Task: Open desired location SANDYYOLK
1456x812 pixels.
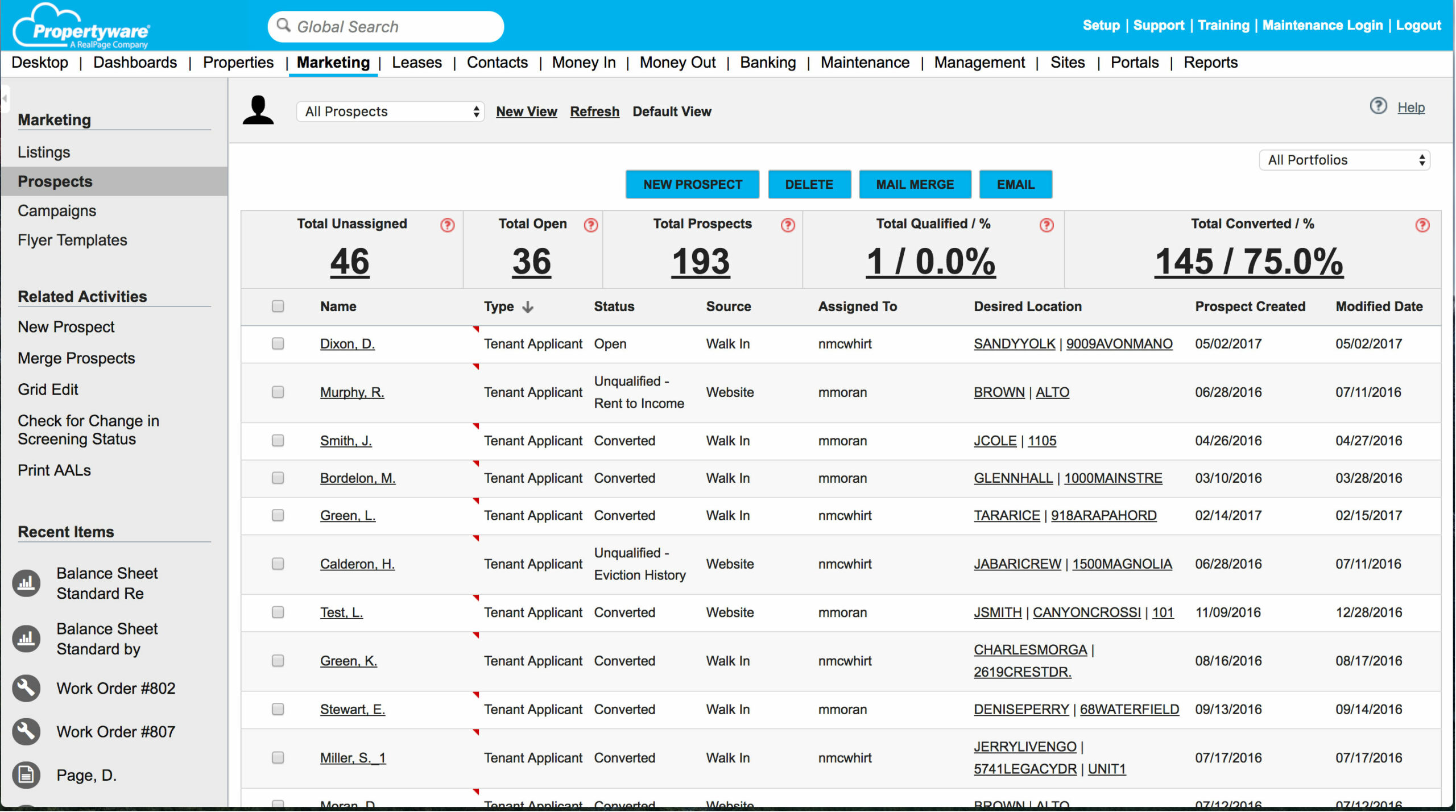Action: tap(1015, 344)
